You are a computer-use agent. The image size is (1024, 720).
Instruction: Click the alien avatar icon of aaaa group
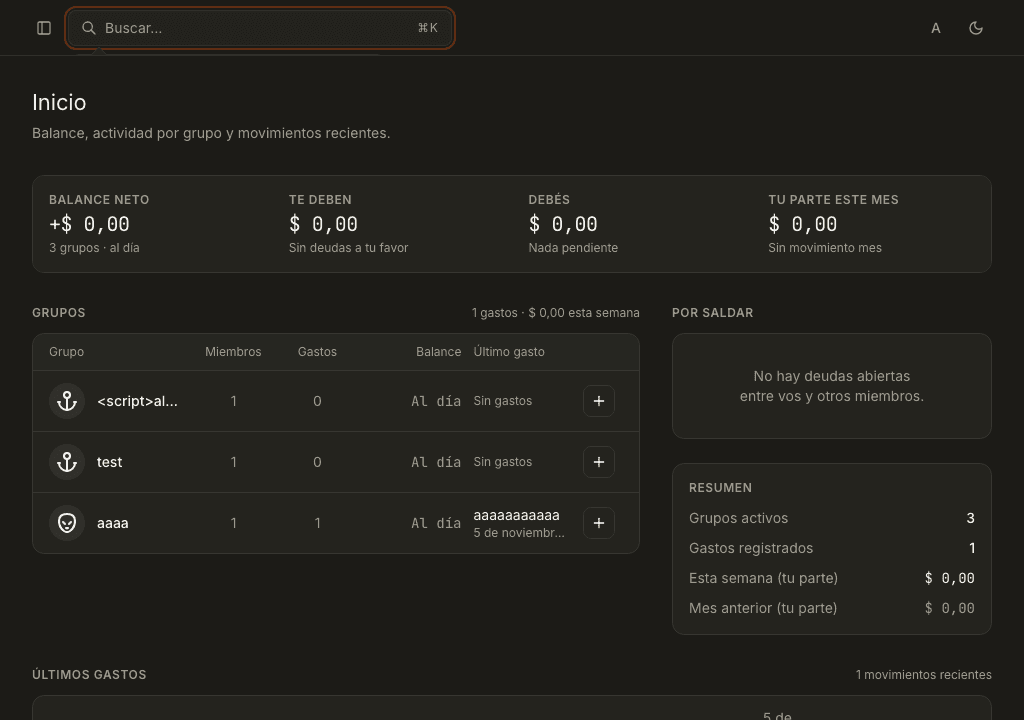point(67,523)
